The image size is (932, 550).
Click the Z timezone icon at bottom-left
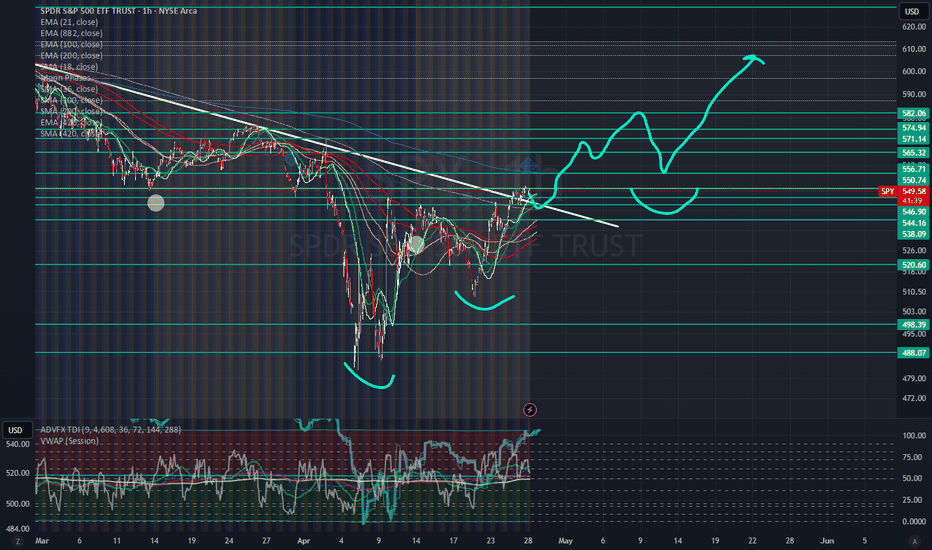point(18,541)
